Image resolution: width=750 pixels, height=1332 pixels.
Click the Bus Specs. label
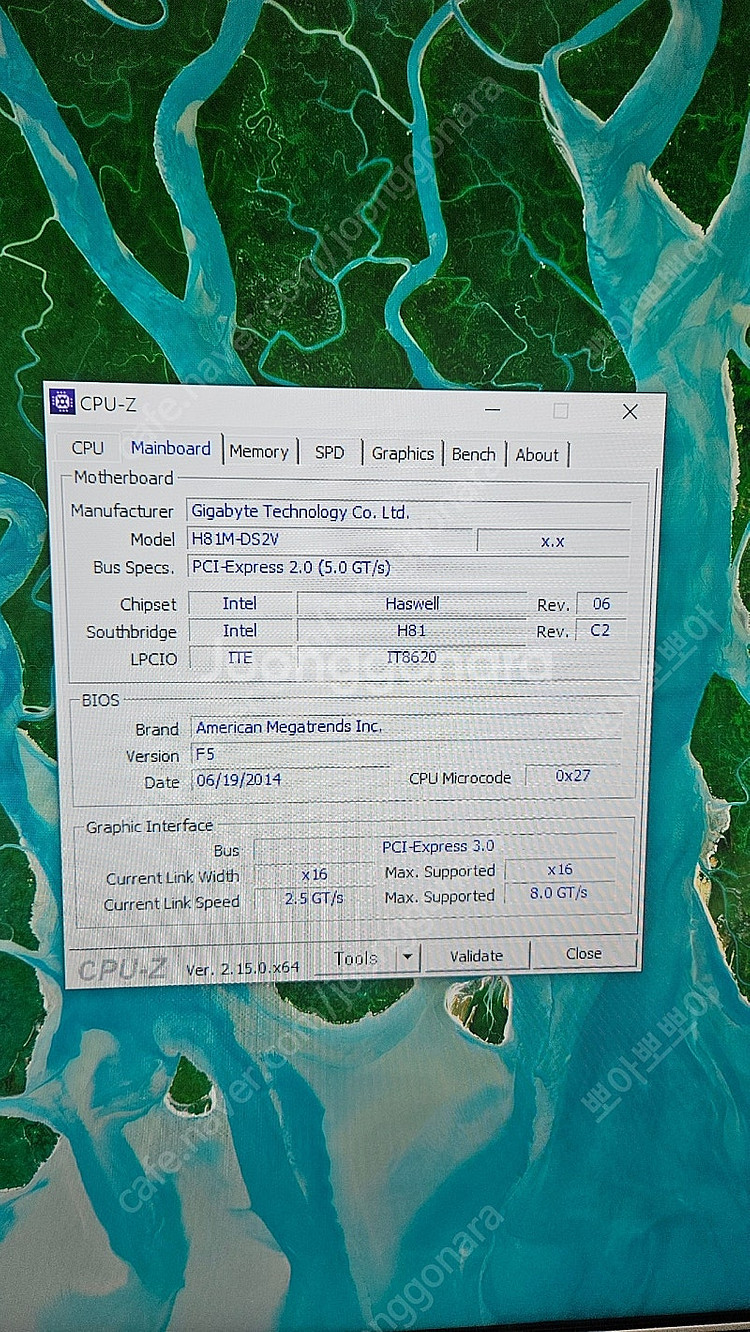coord(134,567)
